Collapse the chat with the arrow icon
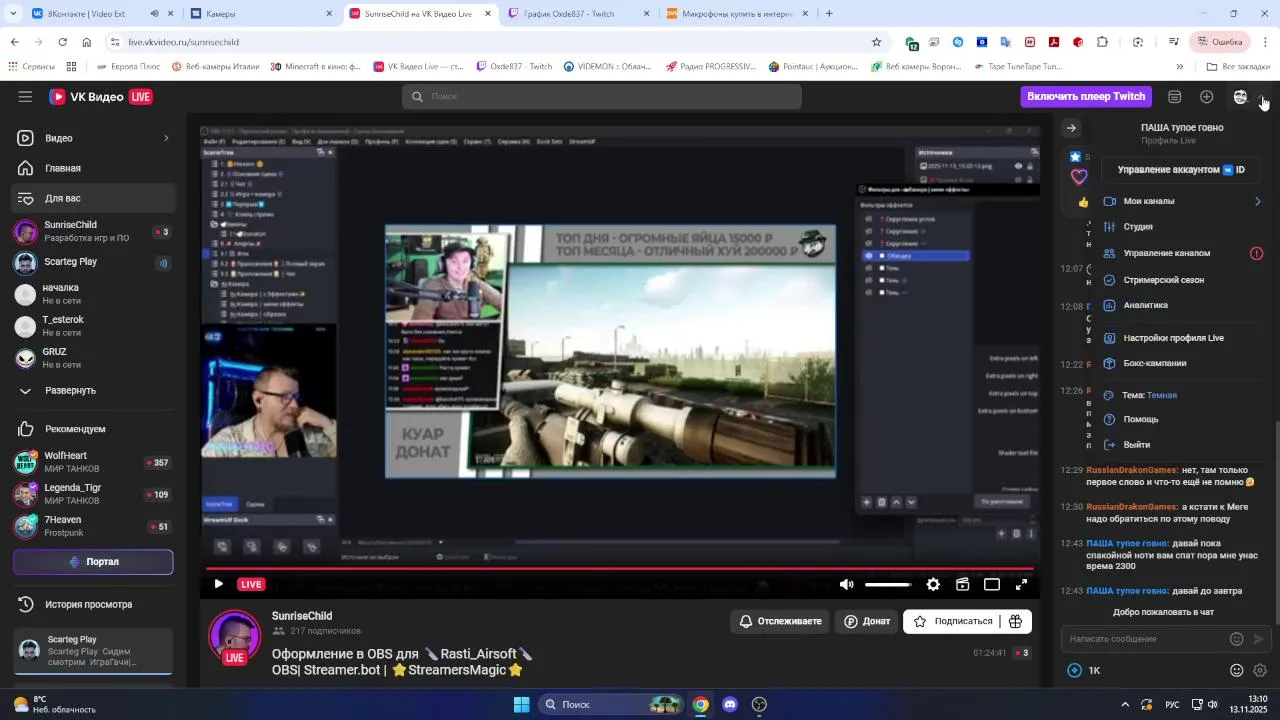1280x720 pixels. click(1071, 128)
